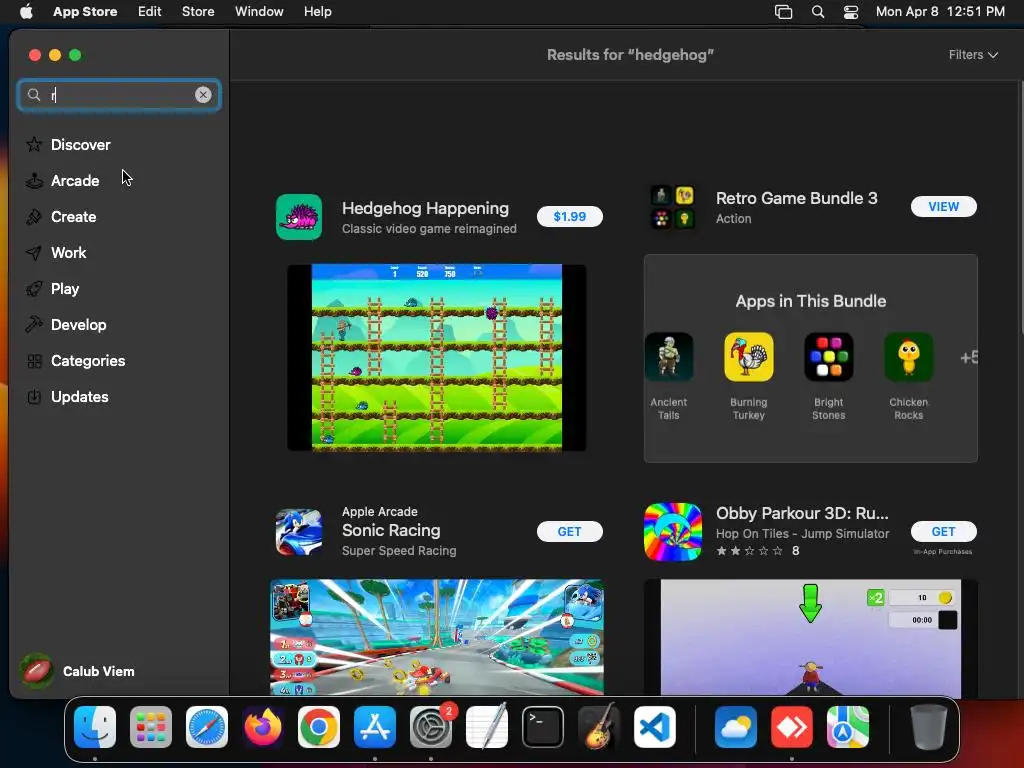Screen dimensions: 1024x768
Task: Click the Play rocket icon
Action: (34, 288)
